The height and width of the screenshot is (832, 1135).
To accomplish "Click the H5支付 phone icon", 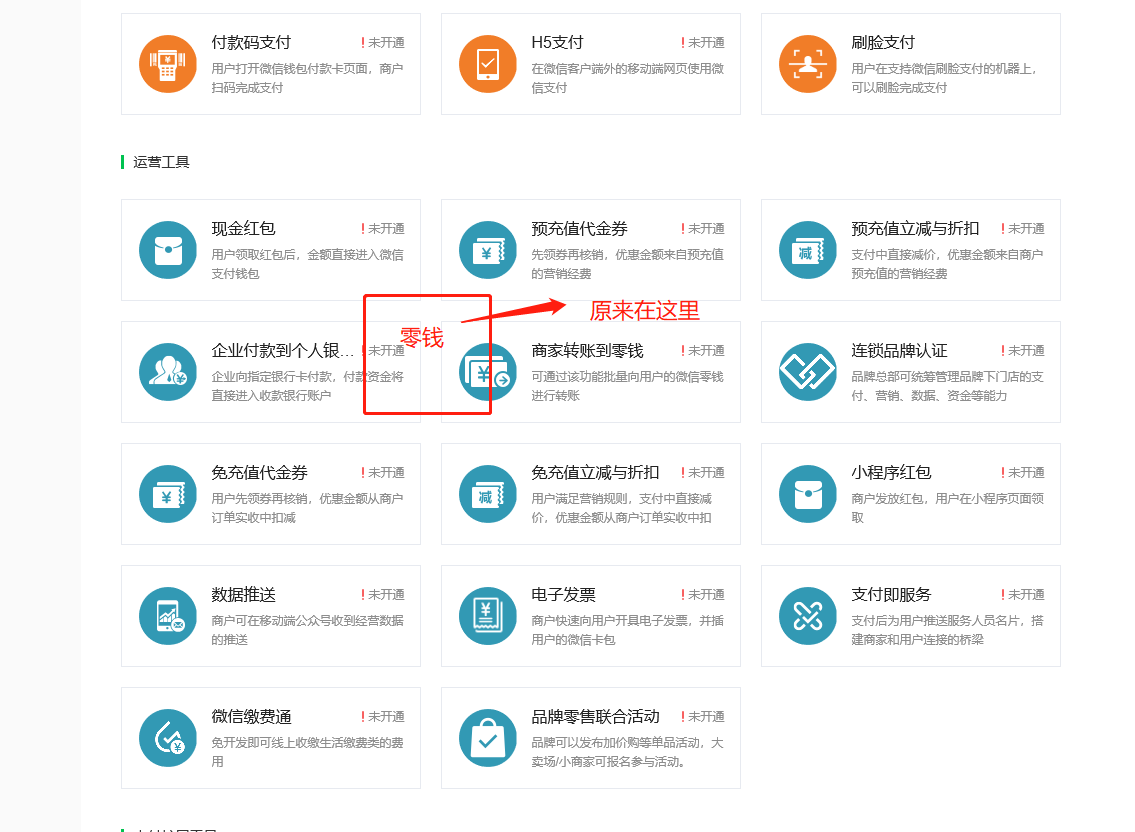I will 488,64.
